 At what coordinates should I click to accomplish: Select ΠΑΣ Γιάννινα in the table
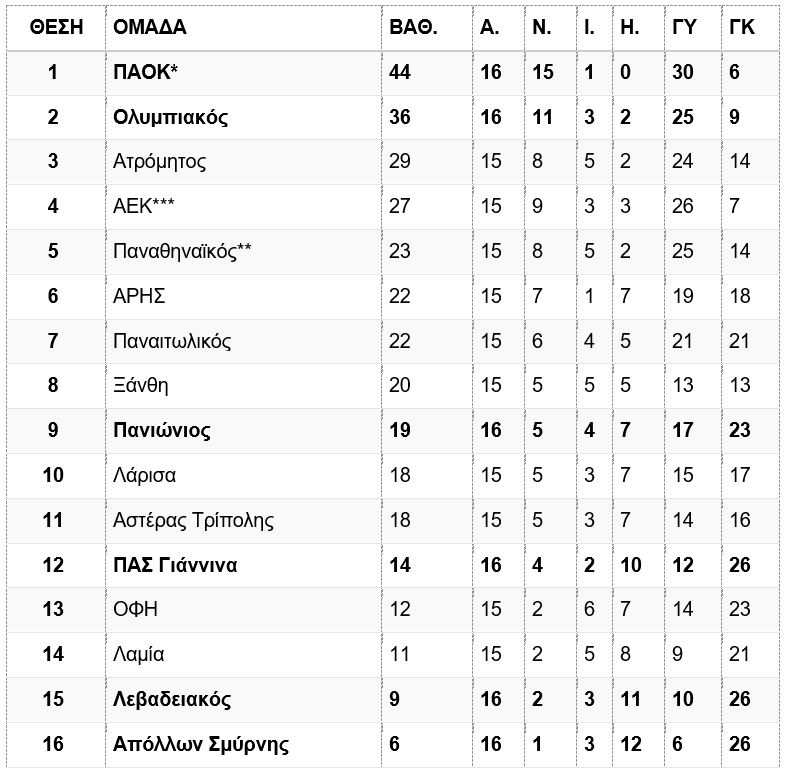[175, 565]
